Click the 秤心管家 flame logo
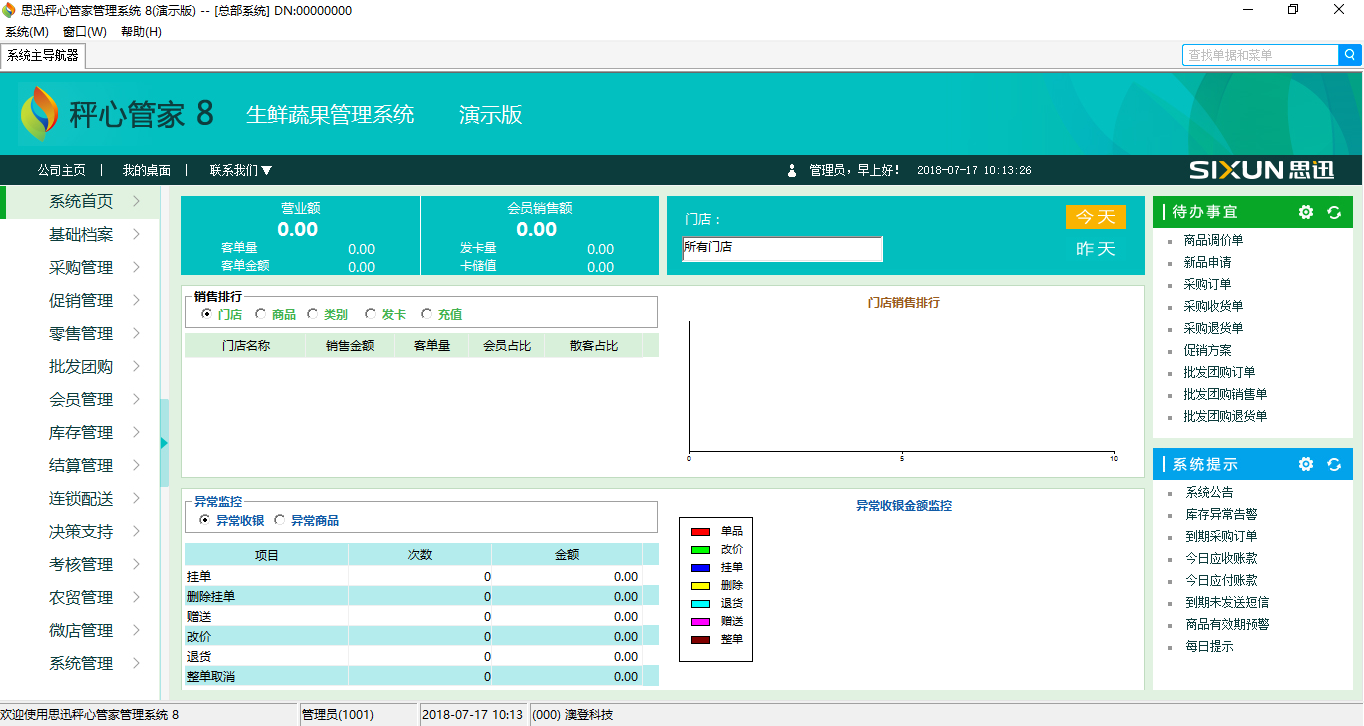The height and width of the screenshot is (726, 1364). [40, 114]
